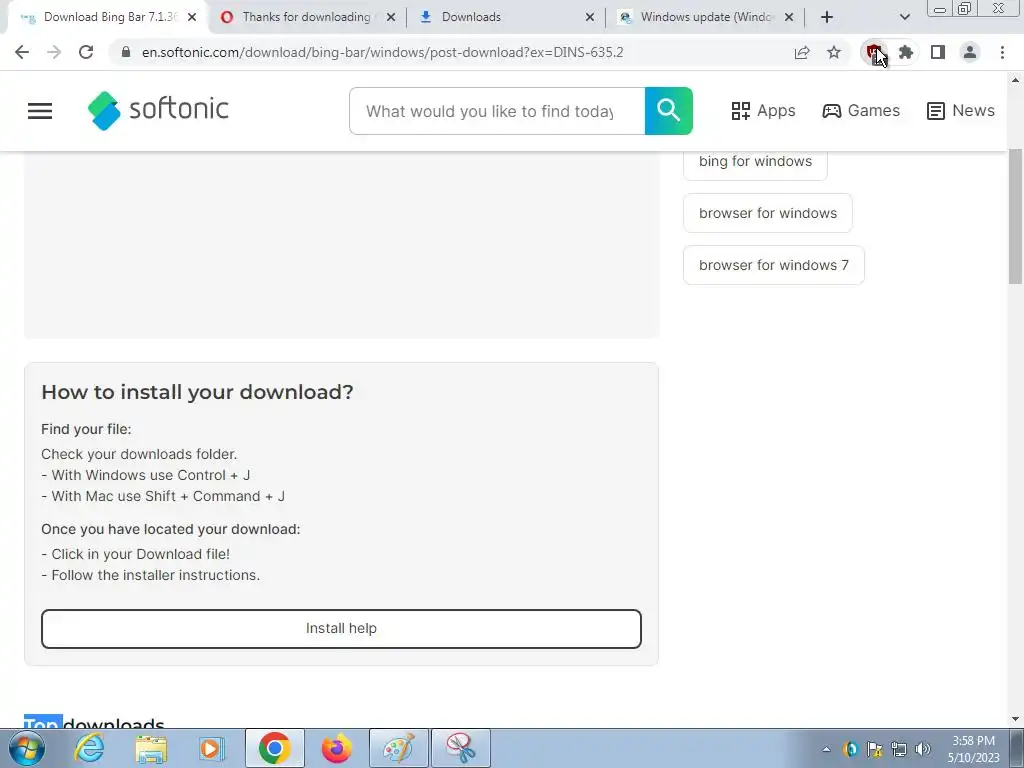Show hidden system tray icons
The width and height of the screenshot is (1024, 768).
[826, 749]
